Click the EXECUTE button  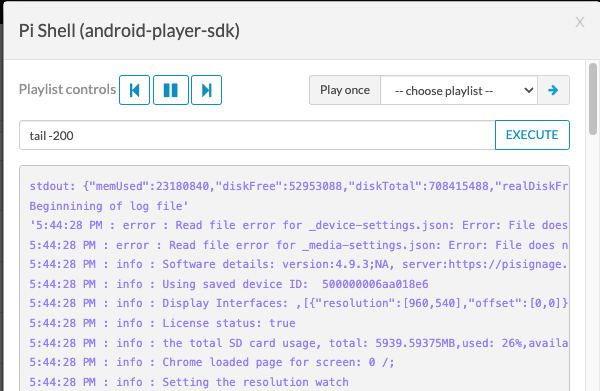(532, 135)
